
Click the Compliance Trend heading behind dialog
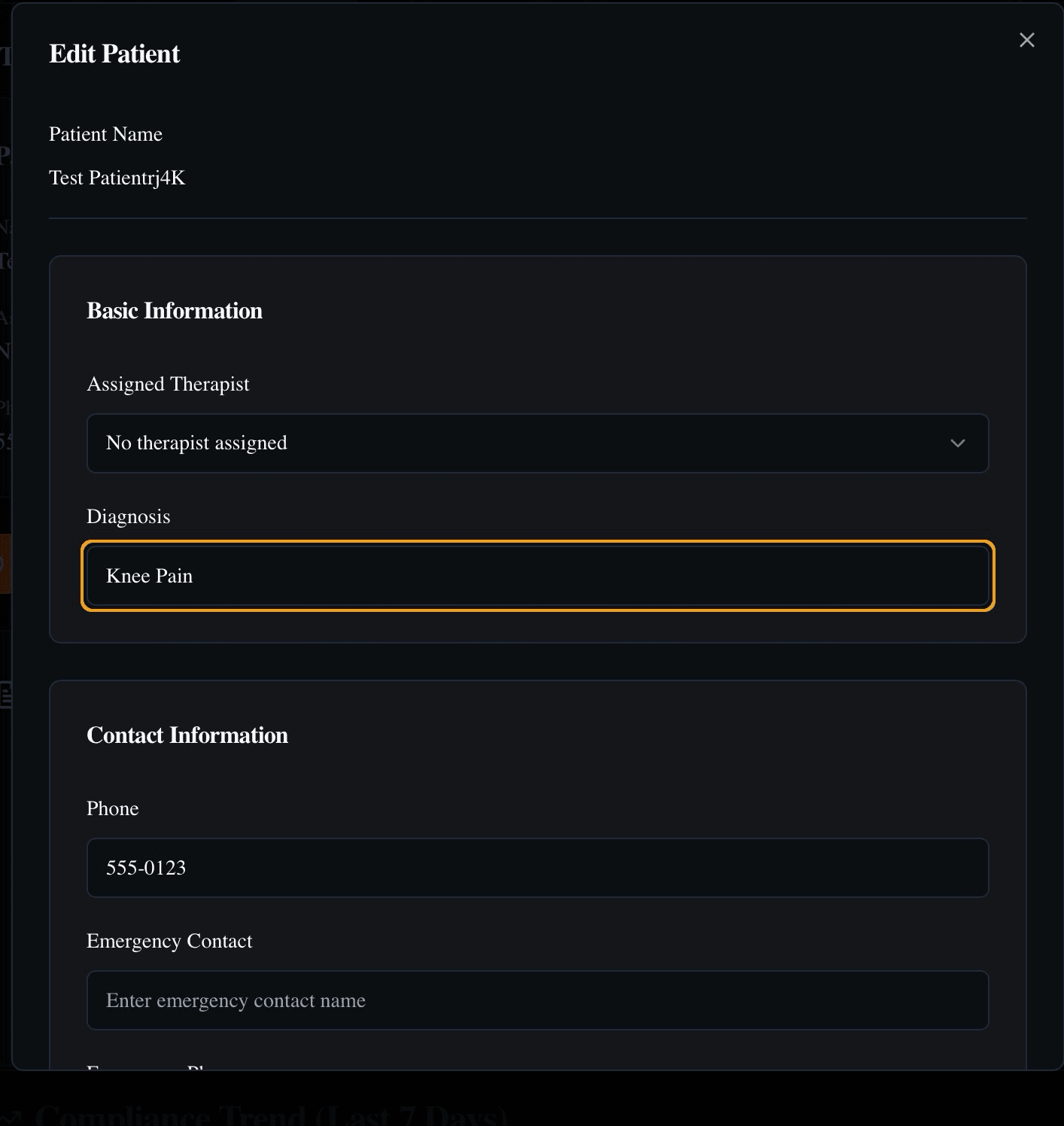coord(271,1114)
